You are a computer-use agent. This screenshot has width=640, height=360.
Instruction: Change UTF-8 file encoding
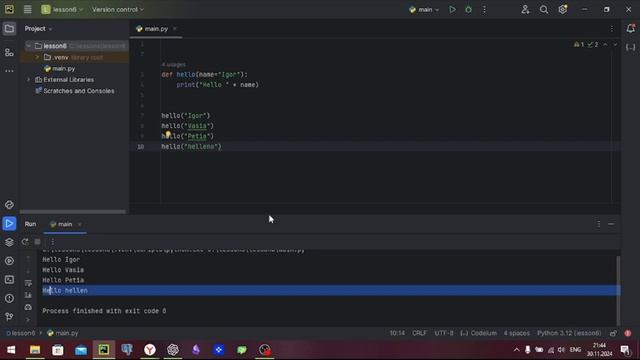click(x=444, y=333)
